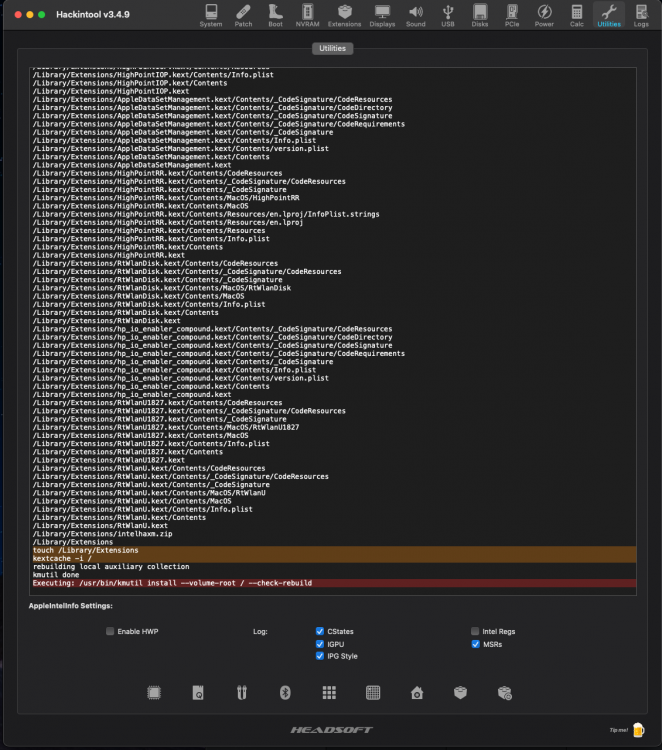This screenshot has height=750, width=662.
Task: Select the 'Executing: /usr/bin/kmutil install' line
Action: tap(334, 583)
